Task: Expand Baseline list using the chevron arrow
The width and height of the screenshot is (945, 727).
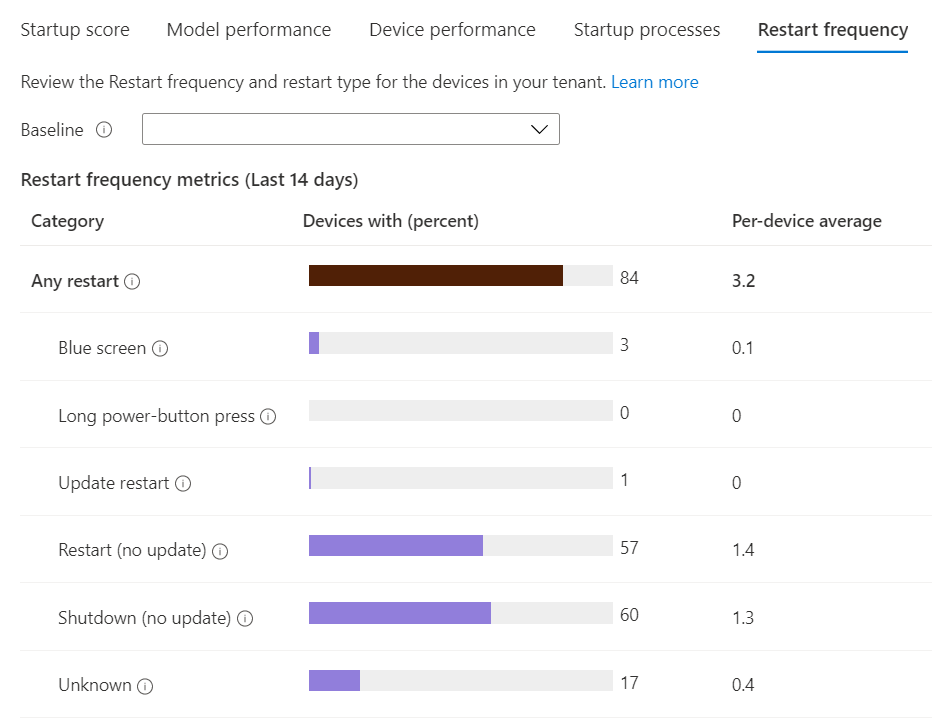Action: tap(539, 129)
